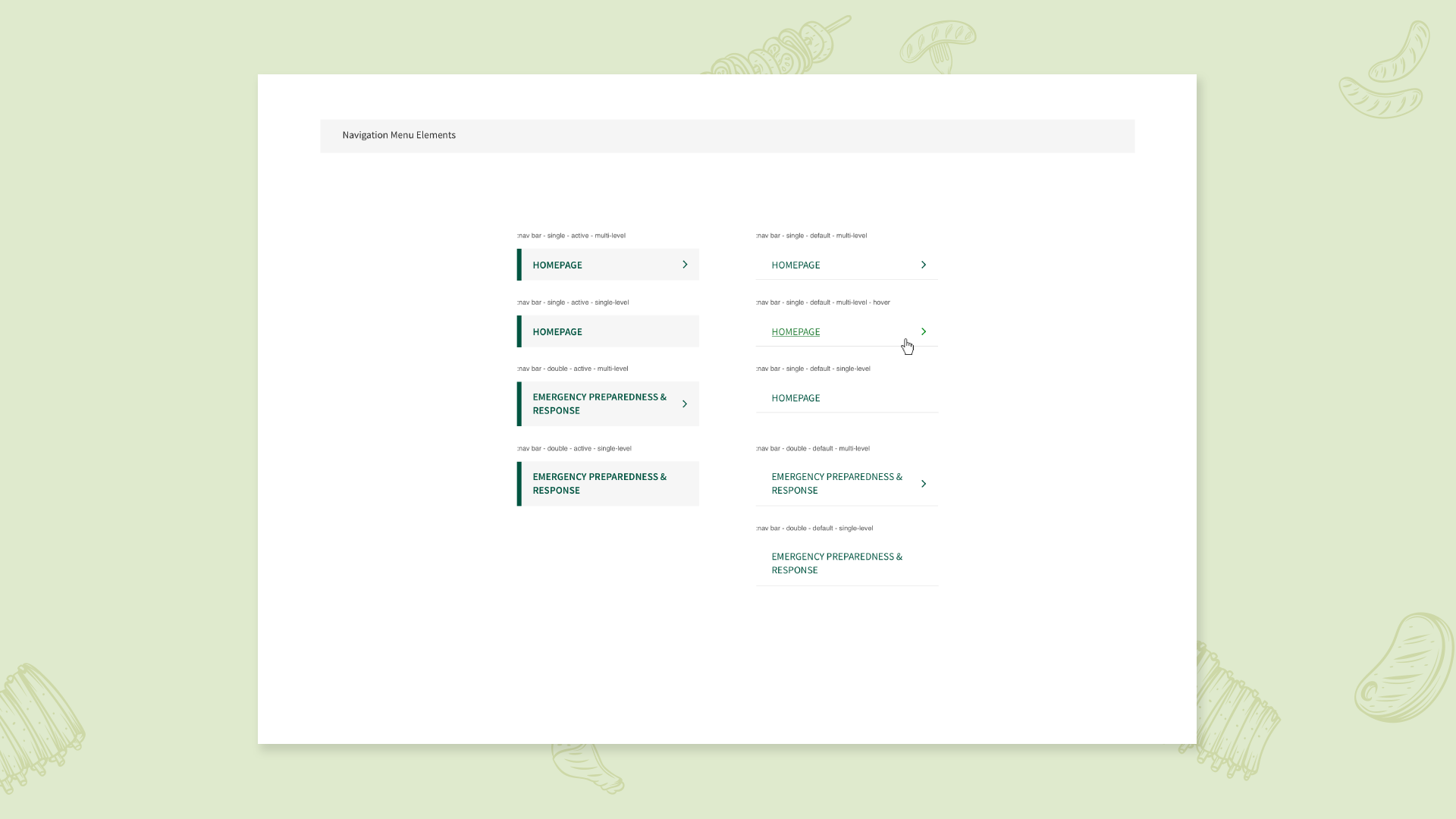Select active multi-level HOMEPAGE label
The image size is (1456, 819).
click(557, 265)
